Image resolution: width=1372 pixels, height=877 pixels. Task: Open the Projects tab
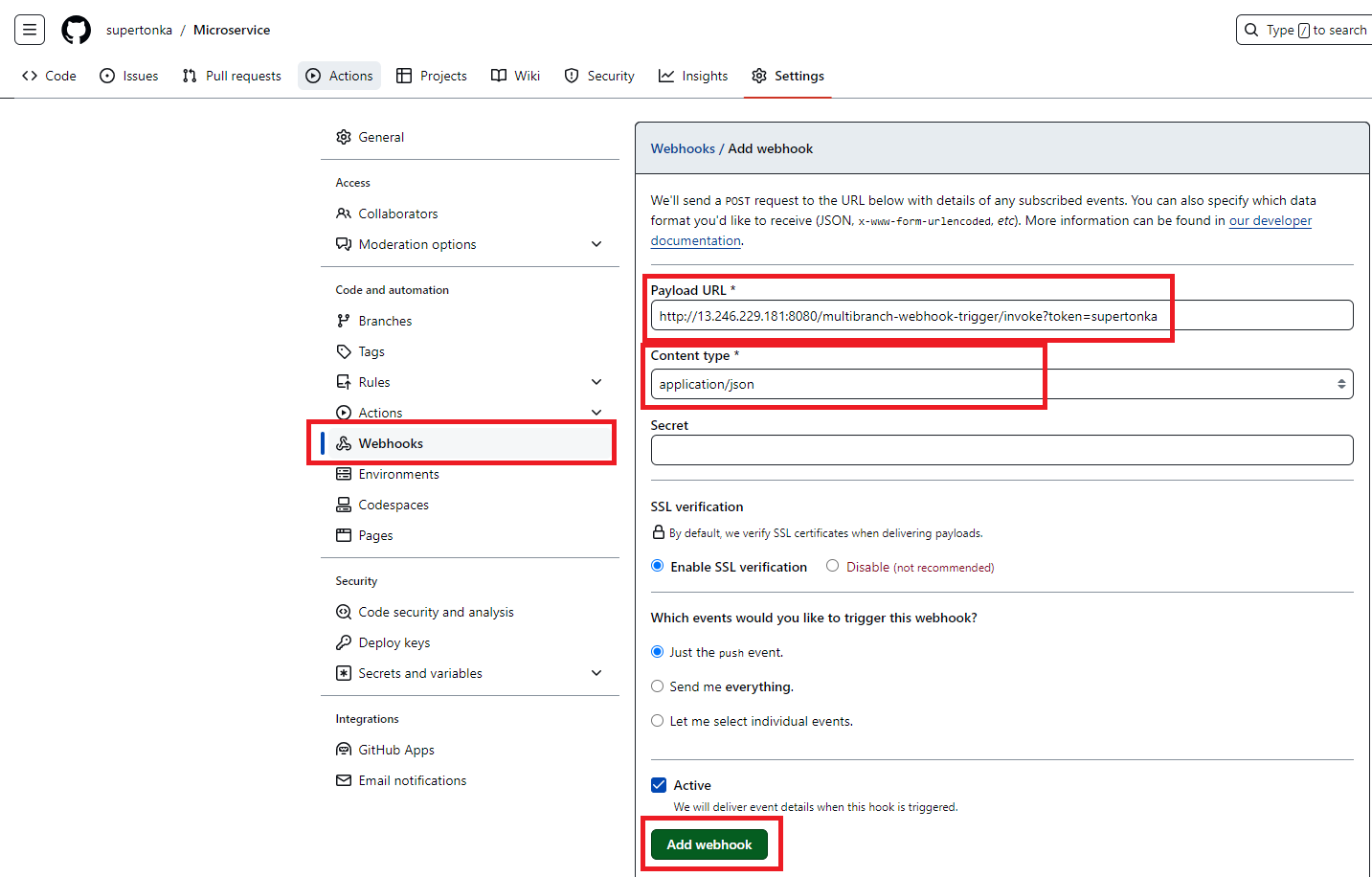[432, 76]
